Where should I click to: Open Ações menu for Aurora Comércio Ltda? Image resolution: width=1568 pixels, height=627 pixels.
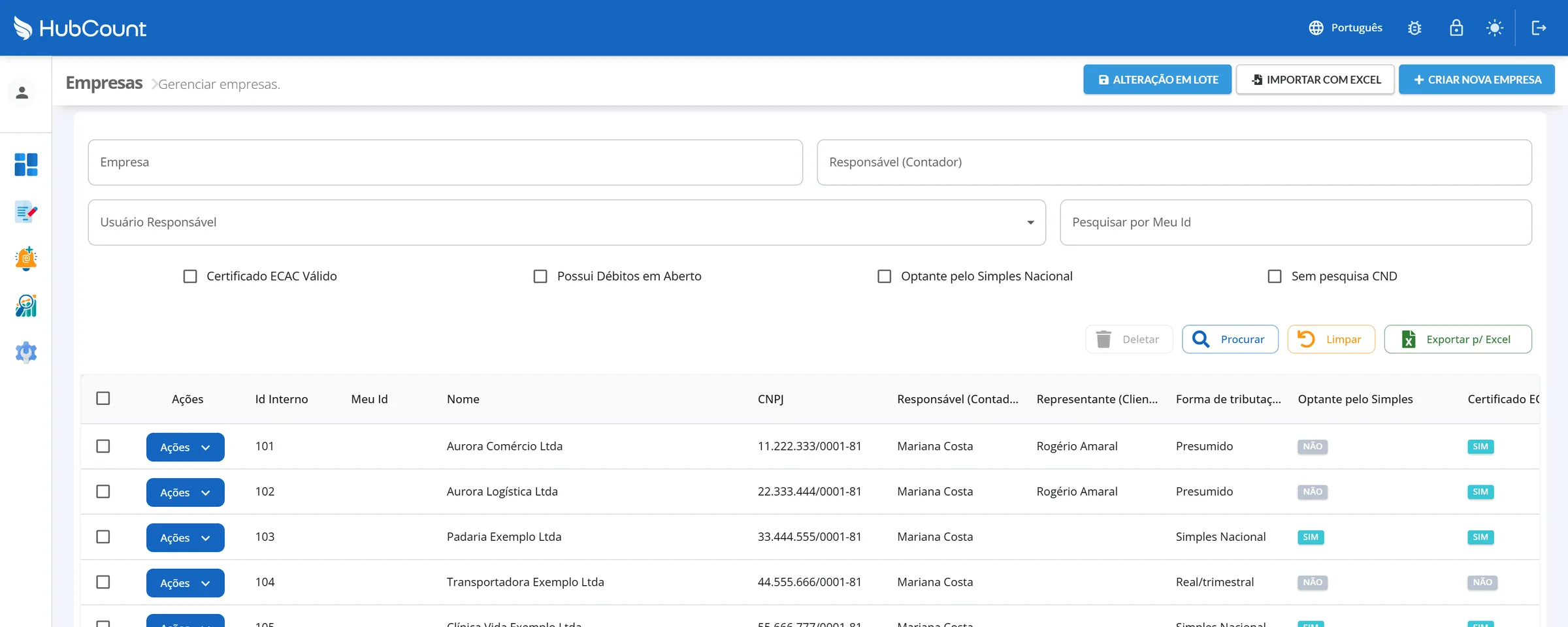pos(186,447)
